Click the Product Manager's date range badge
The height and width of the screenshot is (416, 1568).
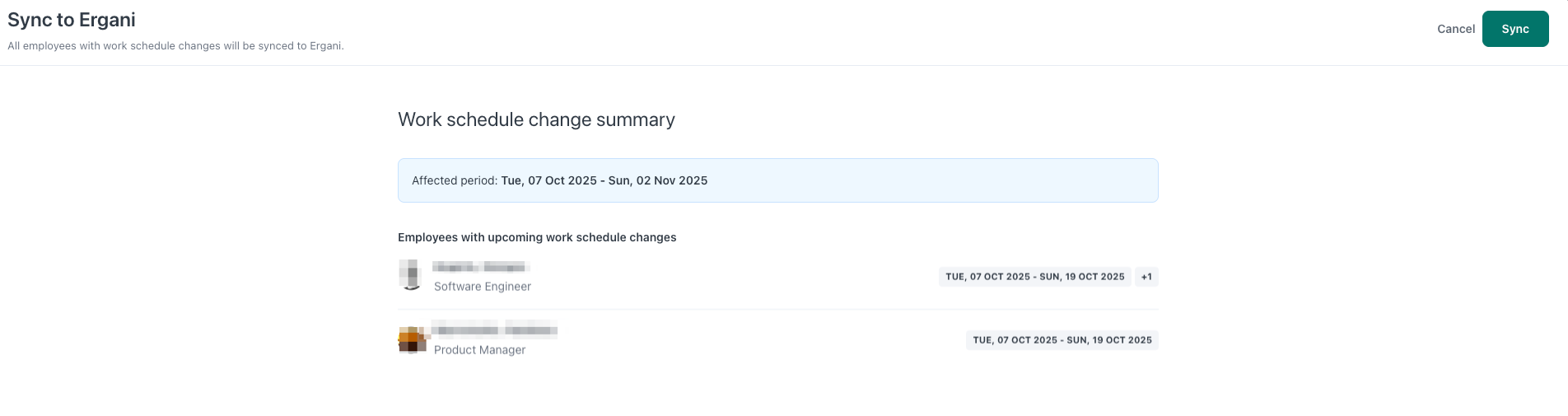point(1062,340)
